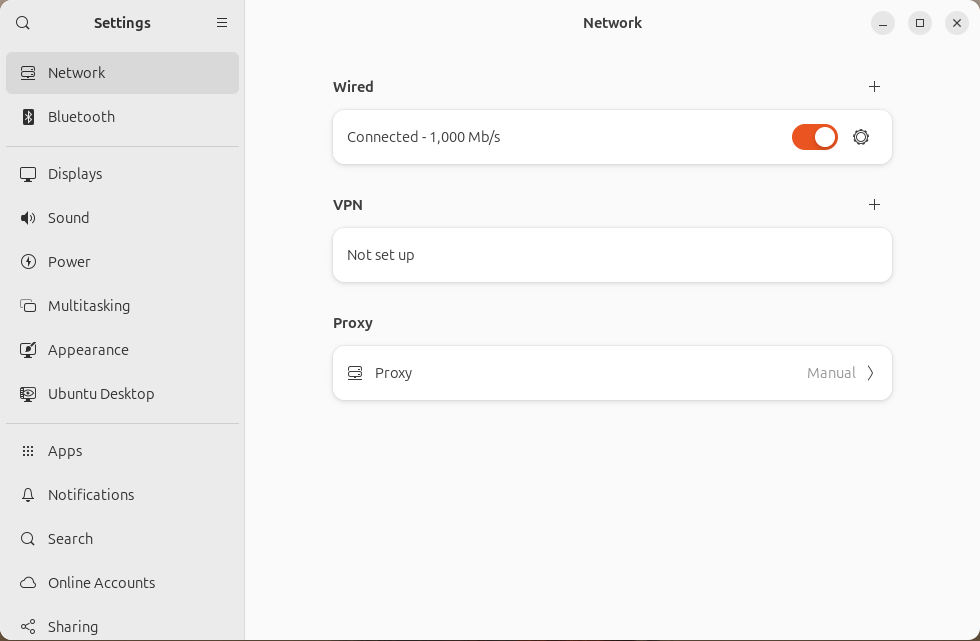Open the Proxy row showing Manual
980x641 pixels.
611,373
